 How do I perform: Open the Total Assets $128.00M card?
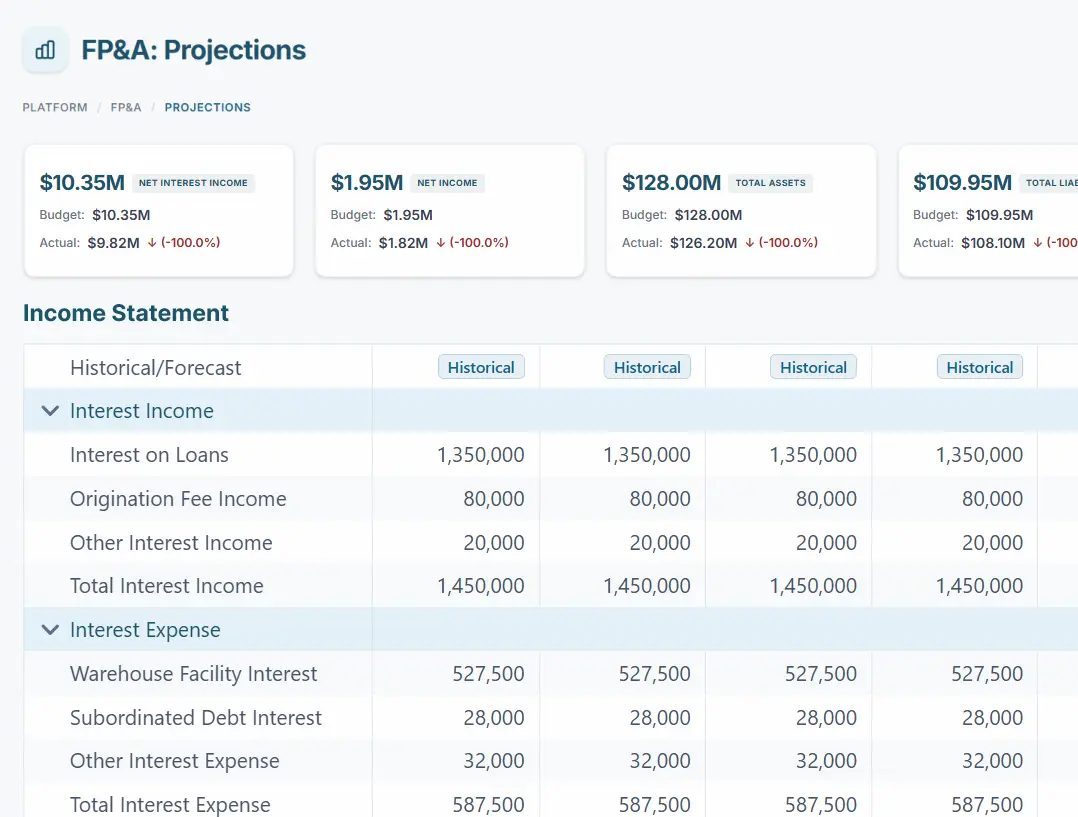(741, 211)
